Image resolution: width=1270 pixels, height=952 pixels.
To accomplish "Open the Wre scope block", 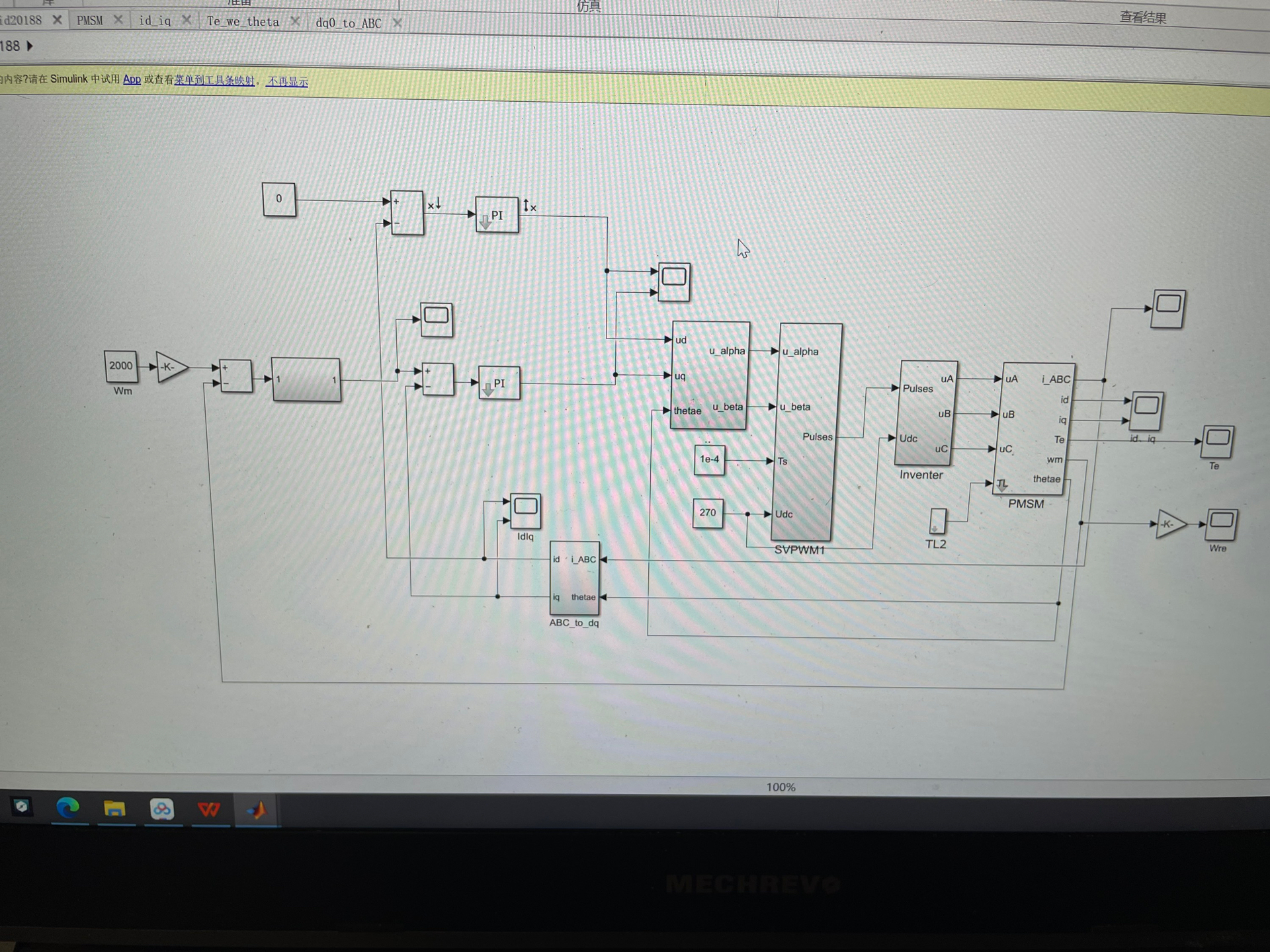I will pyautogui.click(x=1221, y=524).
